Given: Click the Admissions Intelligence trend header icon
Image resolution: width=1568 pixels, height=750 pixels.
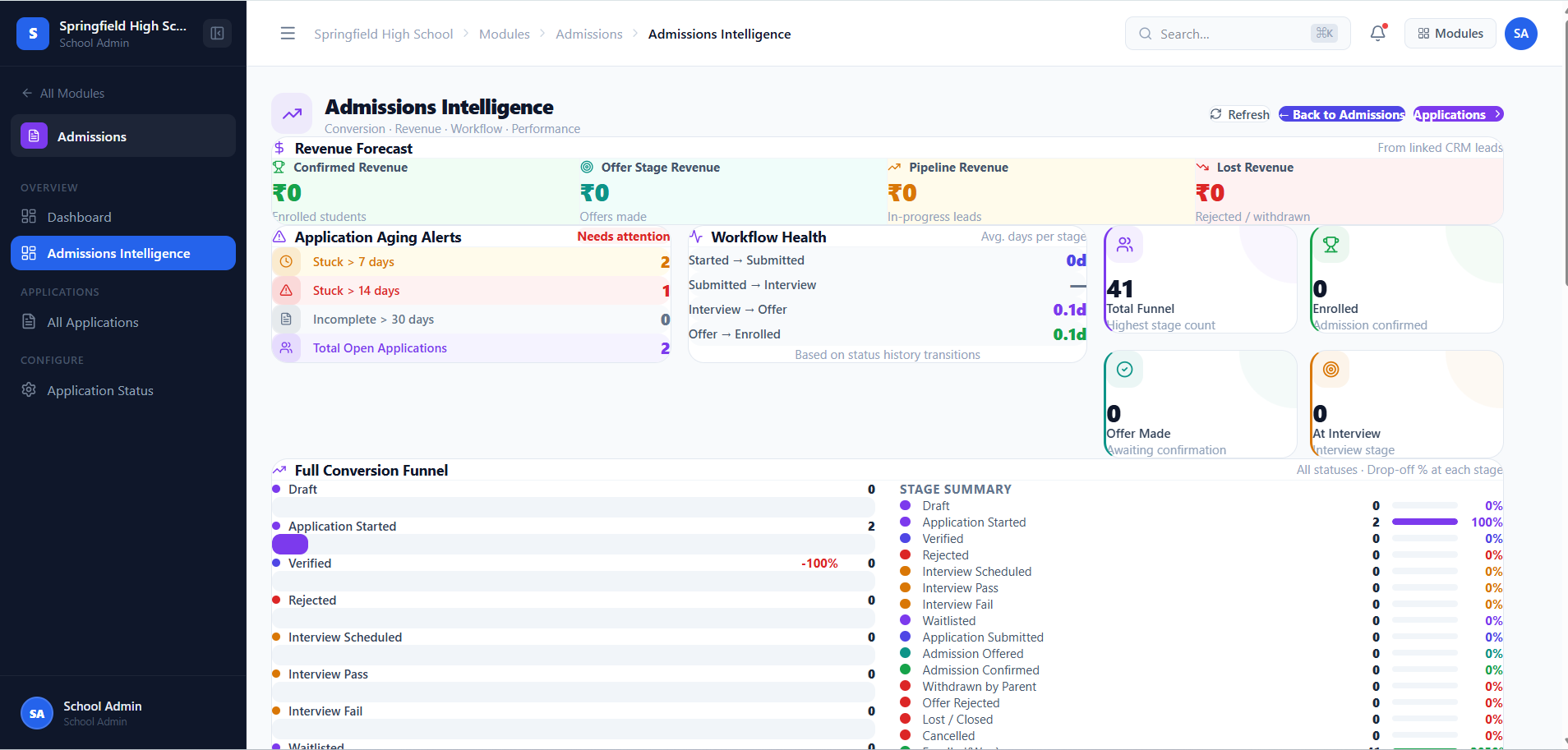Looking at the screenshot, I should pos(292,114).
